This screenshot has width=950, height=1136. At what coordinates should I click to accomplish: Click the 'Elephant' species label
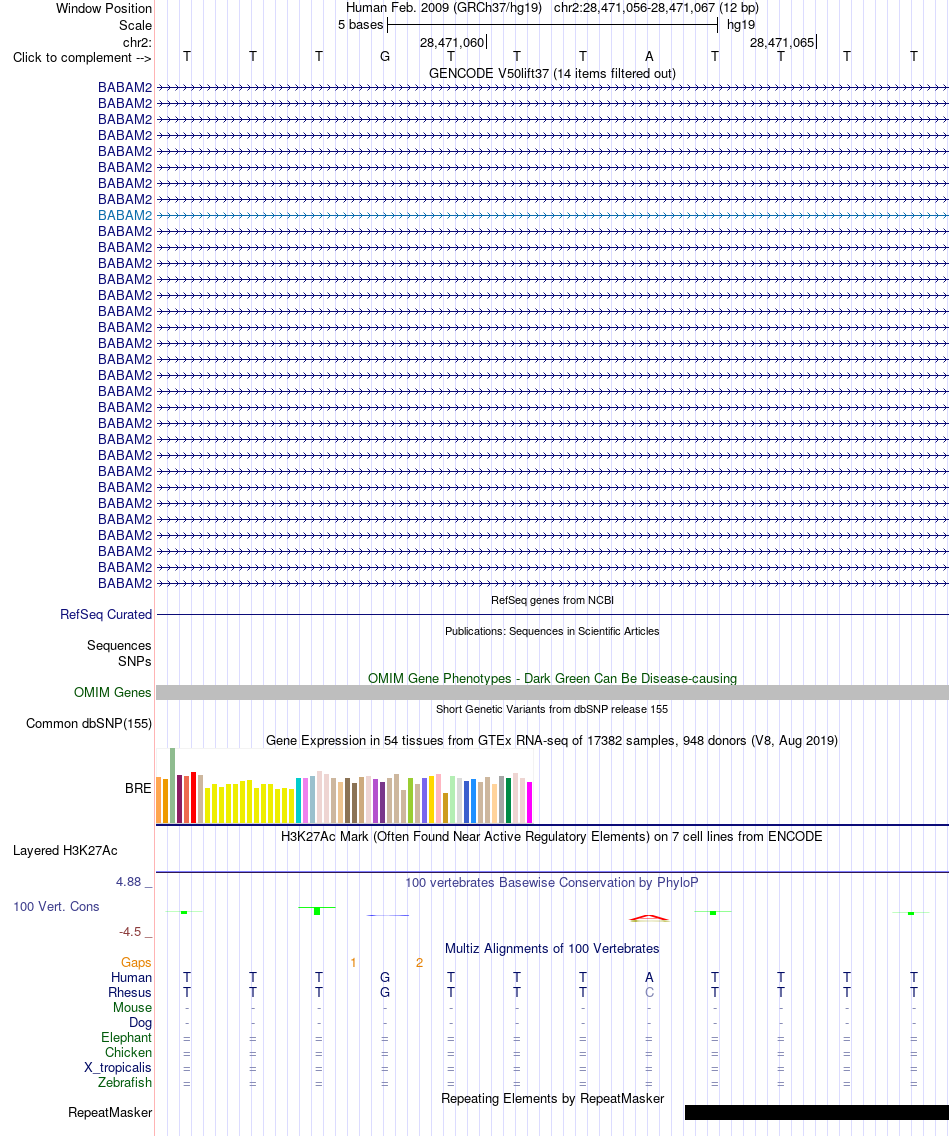coord(127,1038)
